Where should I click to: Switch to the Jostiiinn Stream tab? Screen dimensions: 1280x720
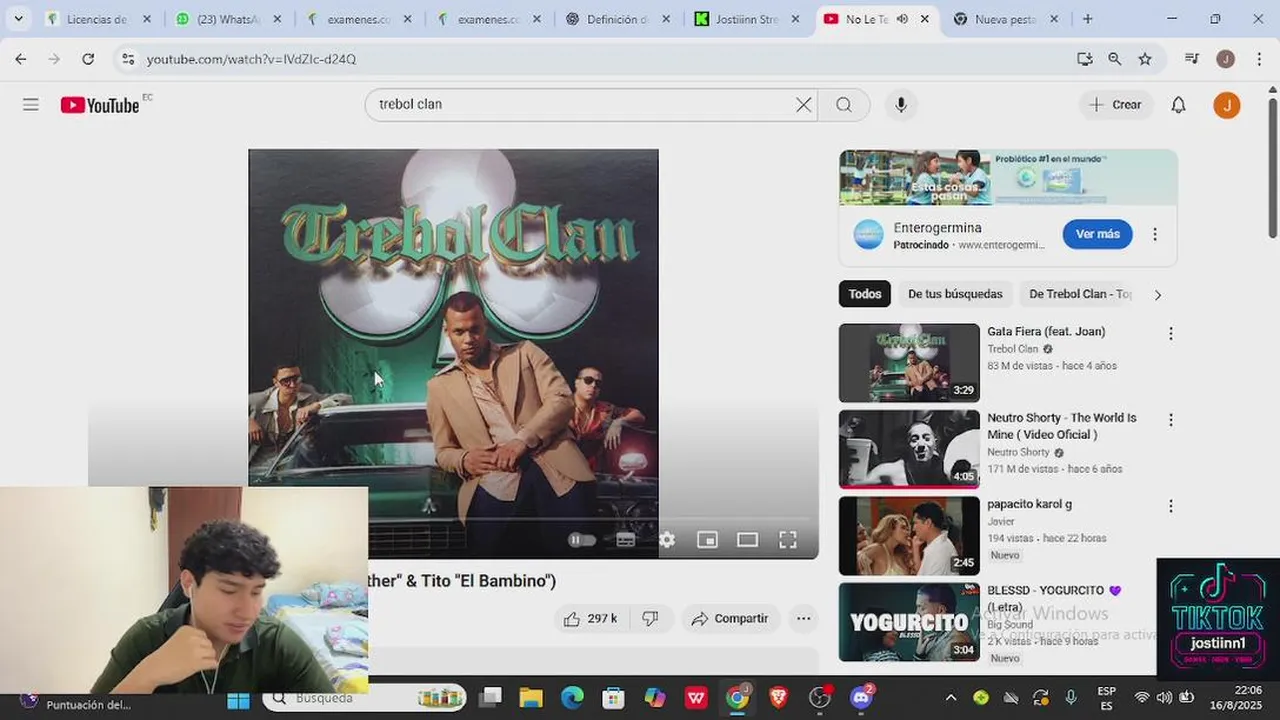click(x=746, y=19)
